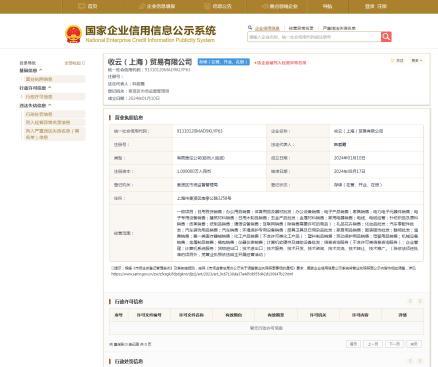Click the business scope paragraph text
Image resolution: width=438 pixels, height=367 pixels.
[297, 233]
